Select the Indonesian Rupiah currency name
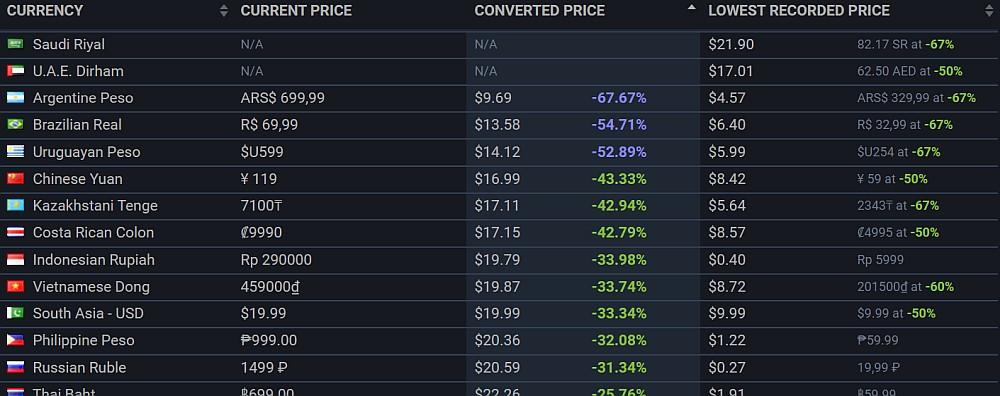 (94, 260)
